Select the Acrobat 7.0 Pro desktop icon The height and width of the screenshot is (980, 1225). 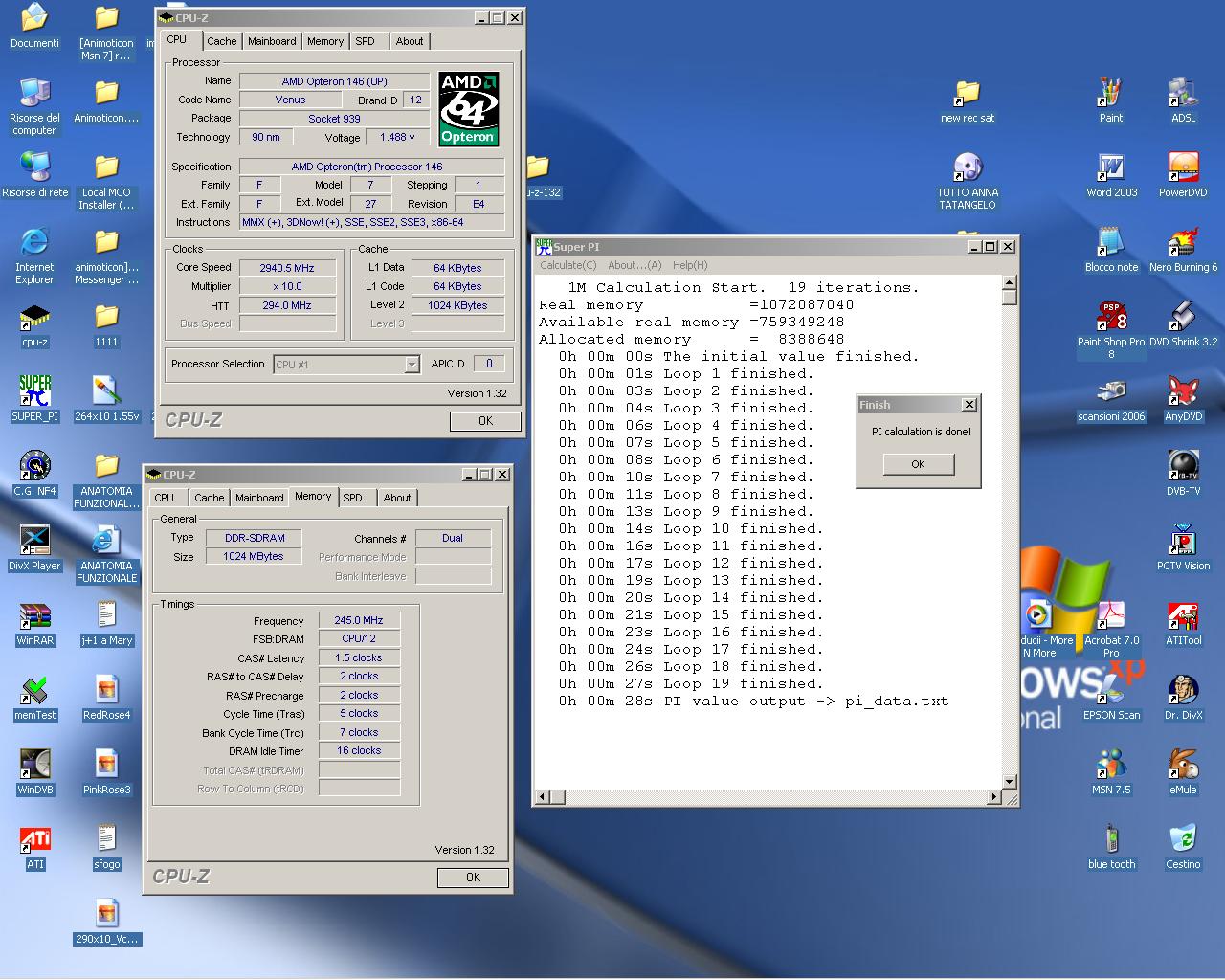1111,629
